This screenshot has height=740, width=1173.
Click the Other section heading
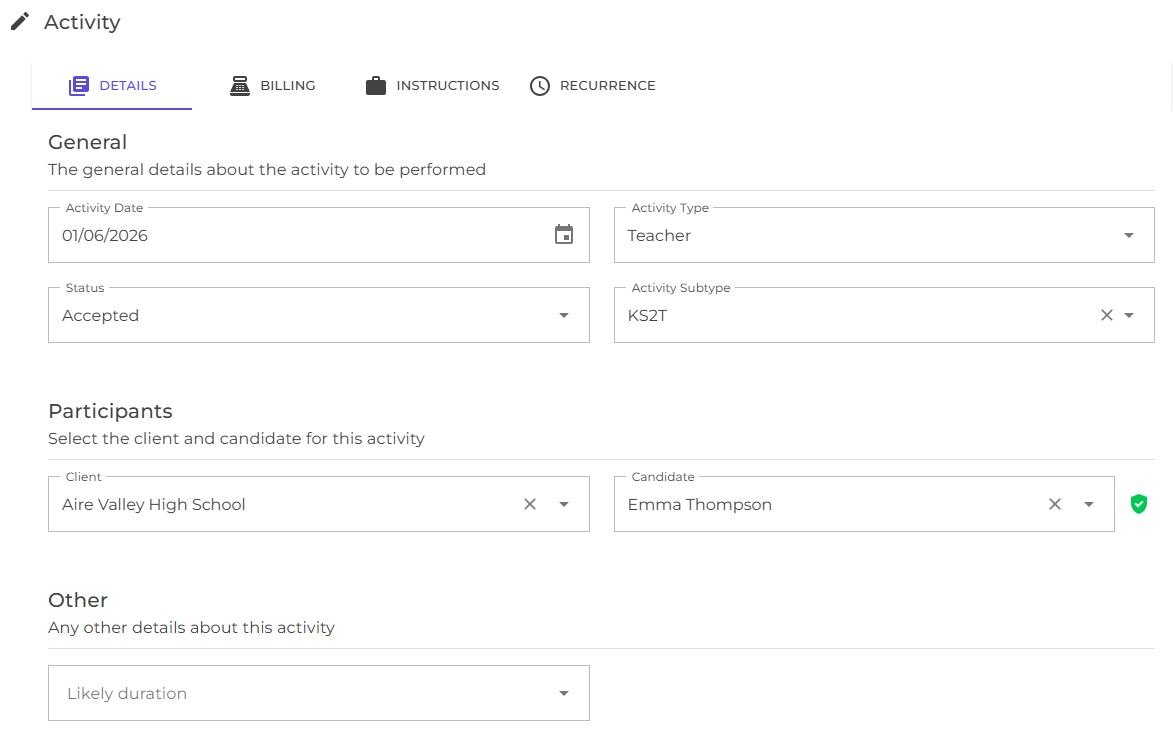point(78,600)
